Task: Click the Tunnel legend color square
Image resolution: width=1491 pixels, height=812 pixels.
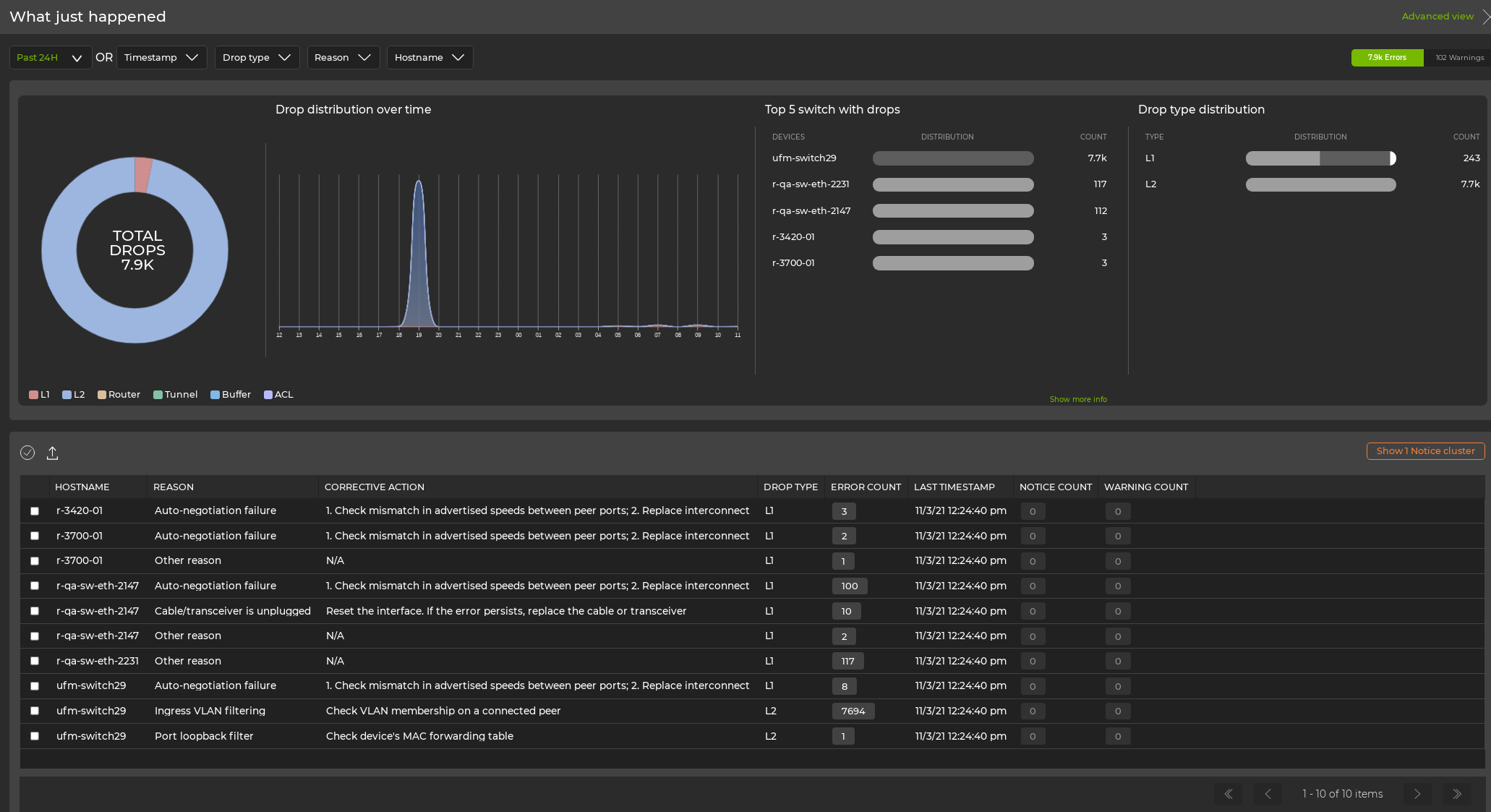Action: click(x=158, y=395)
